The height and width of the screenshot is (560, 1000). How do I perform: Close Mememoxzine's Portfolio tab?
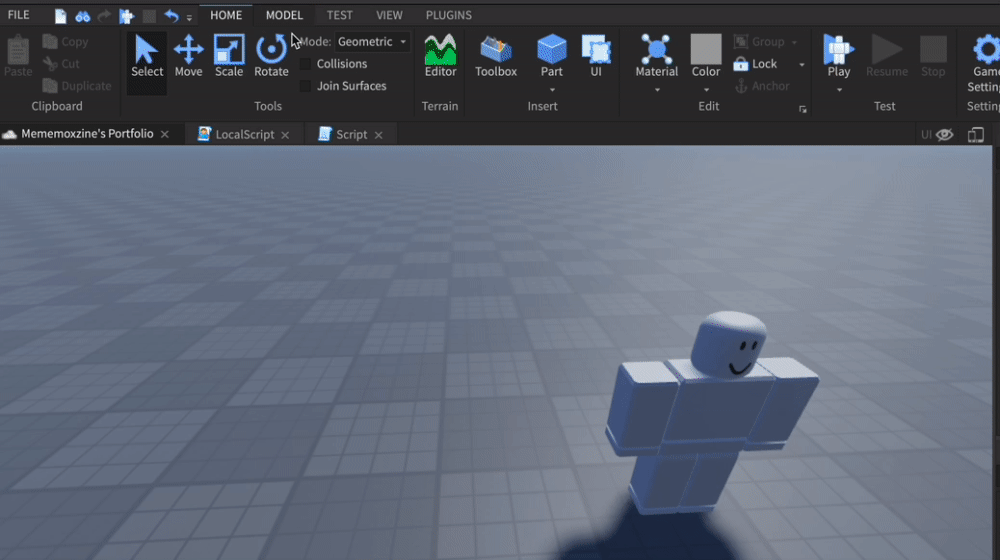(165, 134)
